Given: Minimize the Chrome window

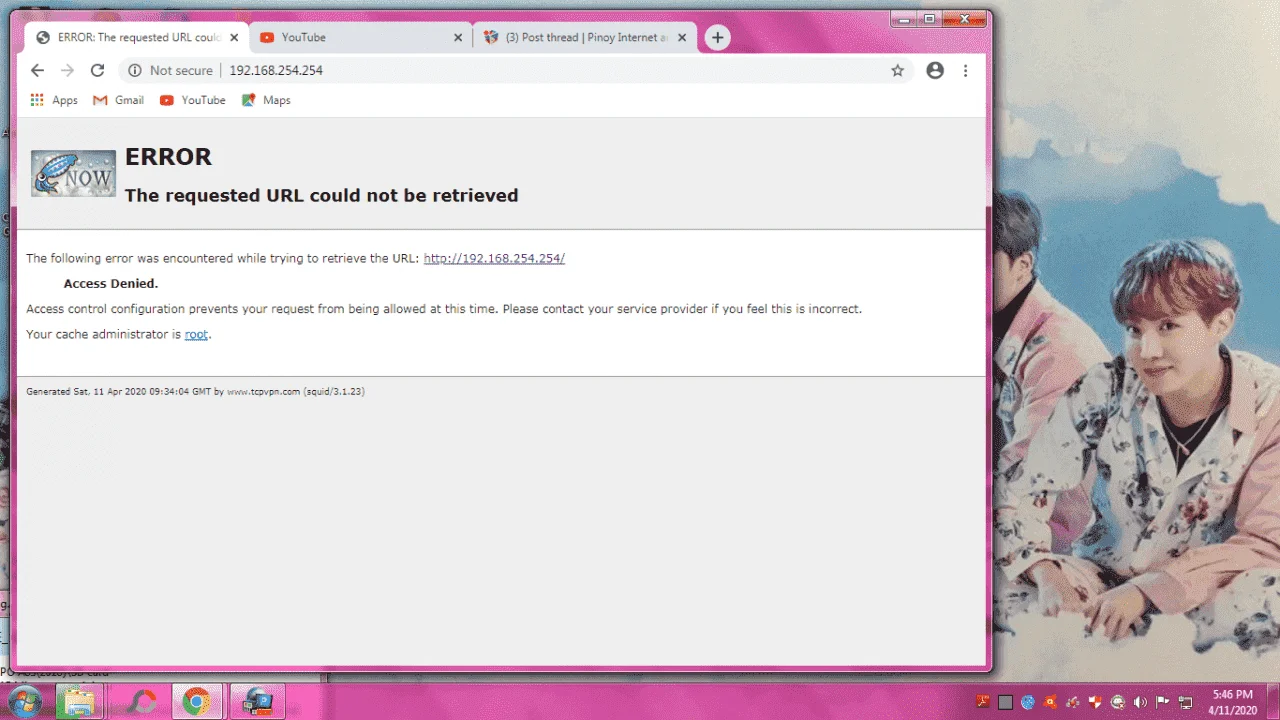Looking at the screenshot, I should [904, 18].
